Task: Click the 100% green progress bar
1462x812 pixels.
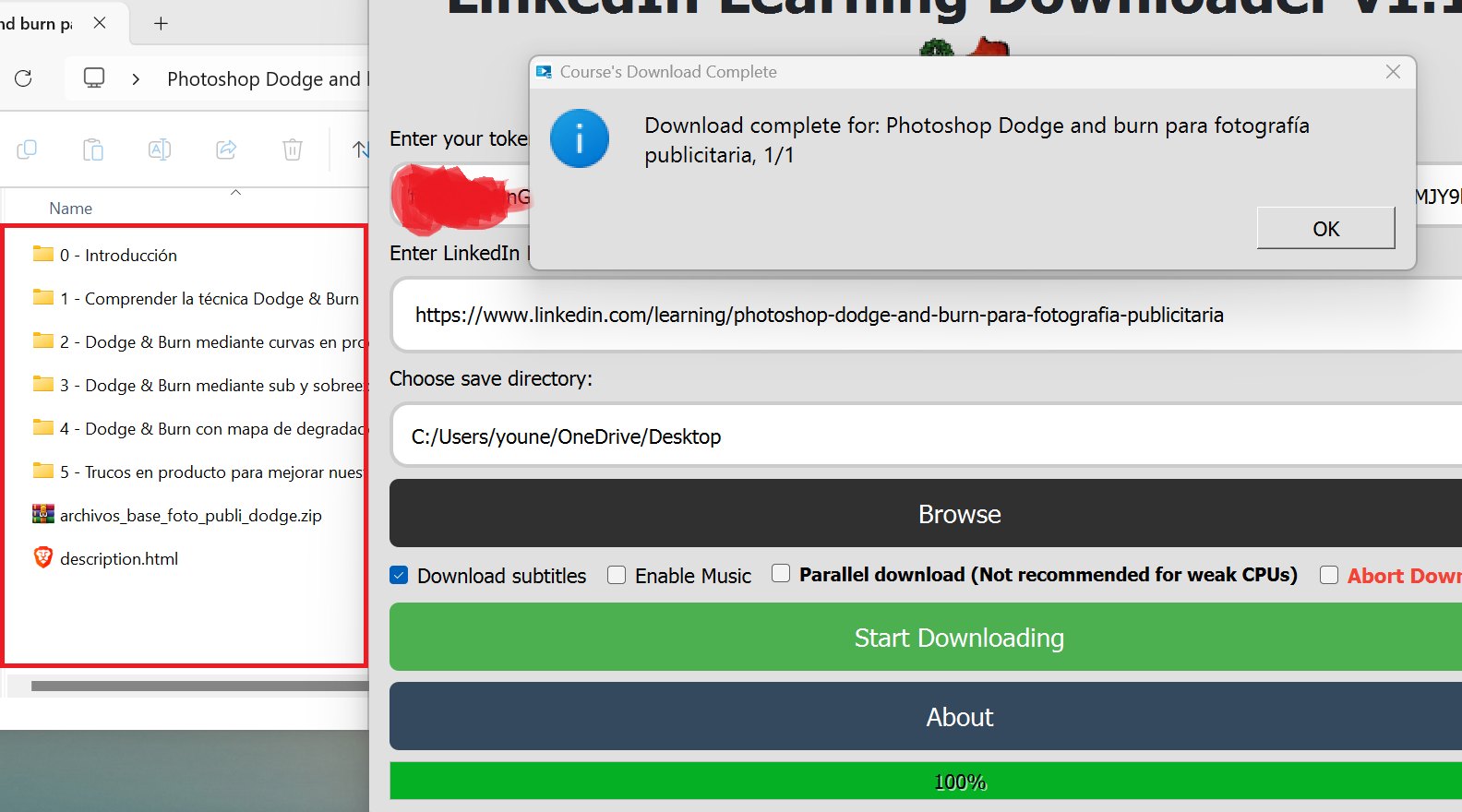Action: coord(926,781)
